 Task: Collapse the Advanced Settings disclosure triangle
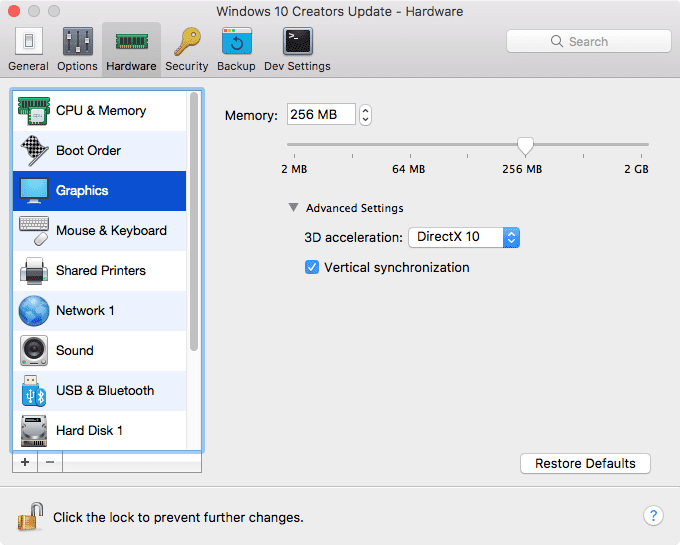point(294,208)
